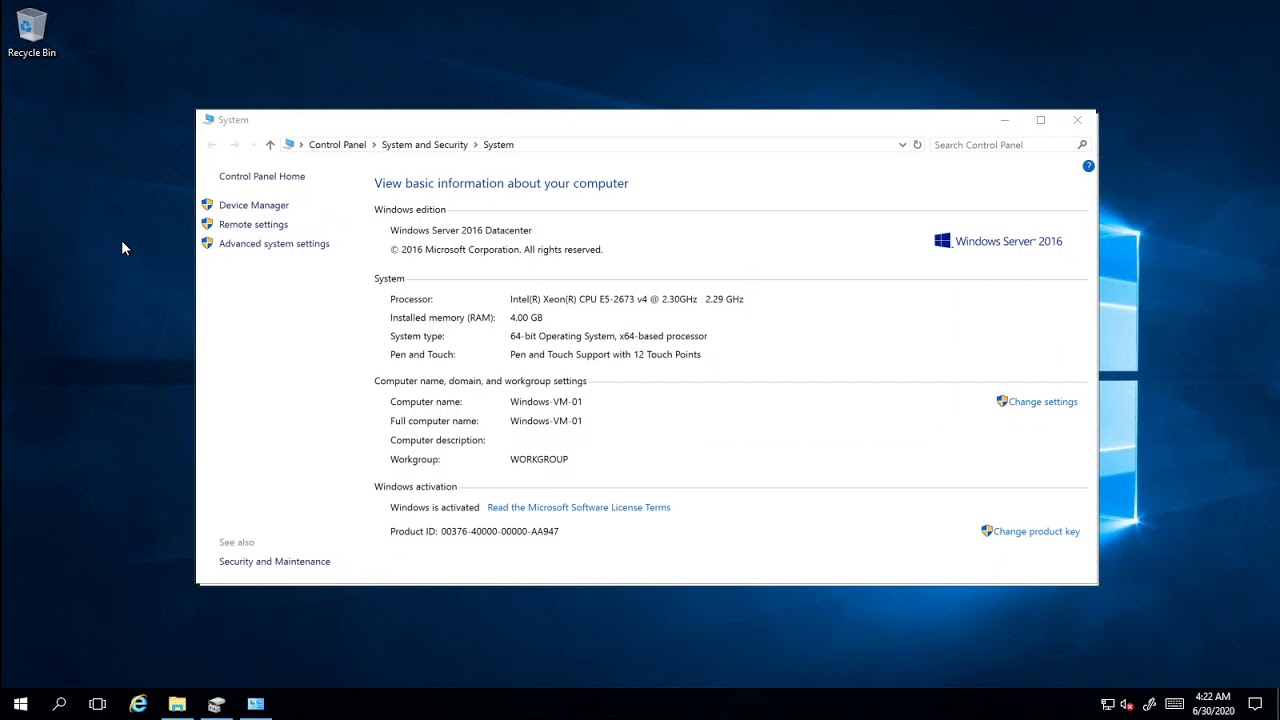Click Change settings link
The width and height of the screenshot is (1280, 720).
coord(1043,402)
